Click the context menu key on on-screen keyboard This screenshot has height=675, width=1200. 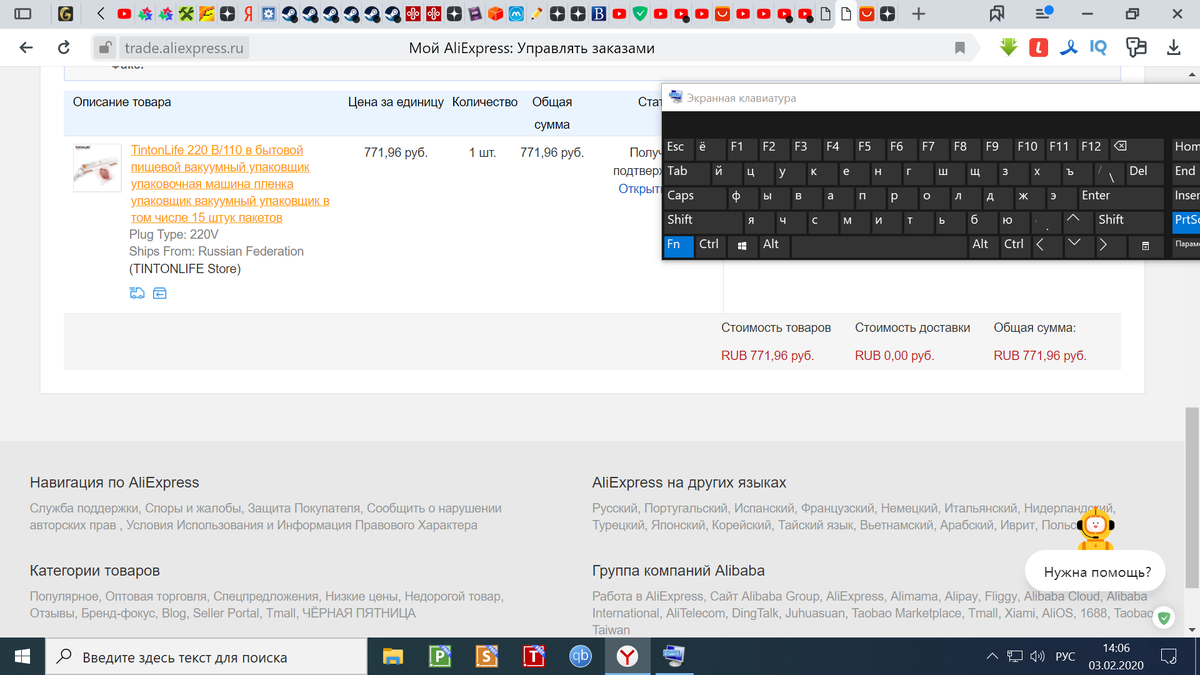(x=1146, y=245)
